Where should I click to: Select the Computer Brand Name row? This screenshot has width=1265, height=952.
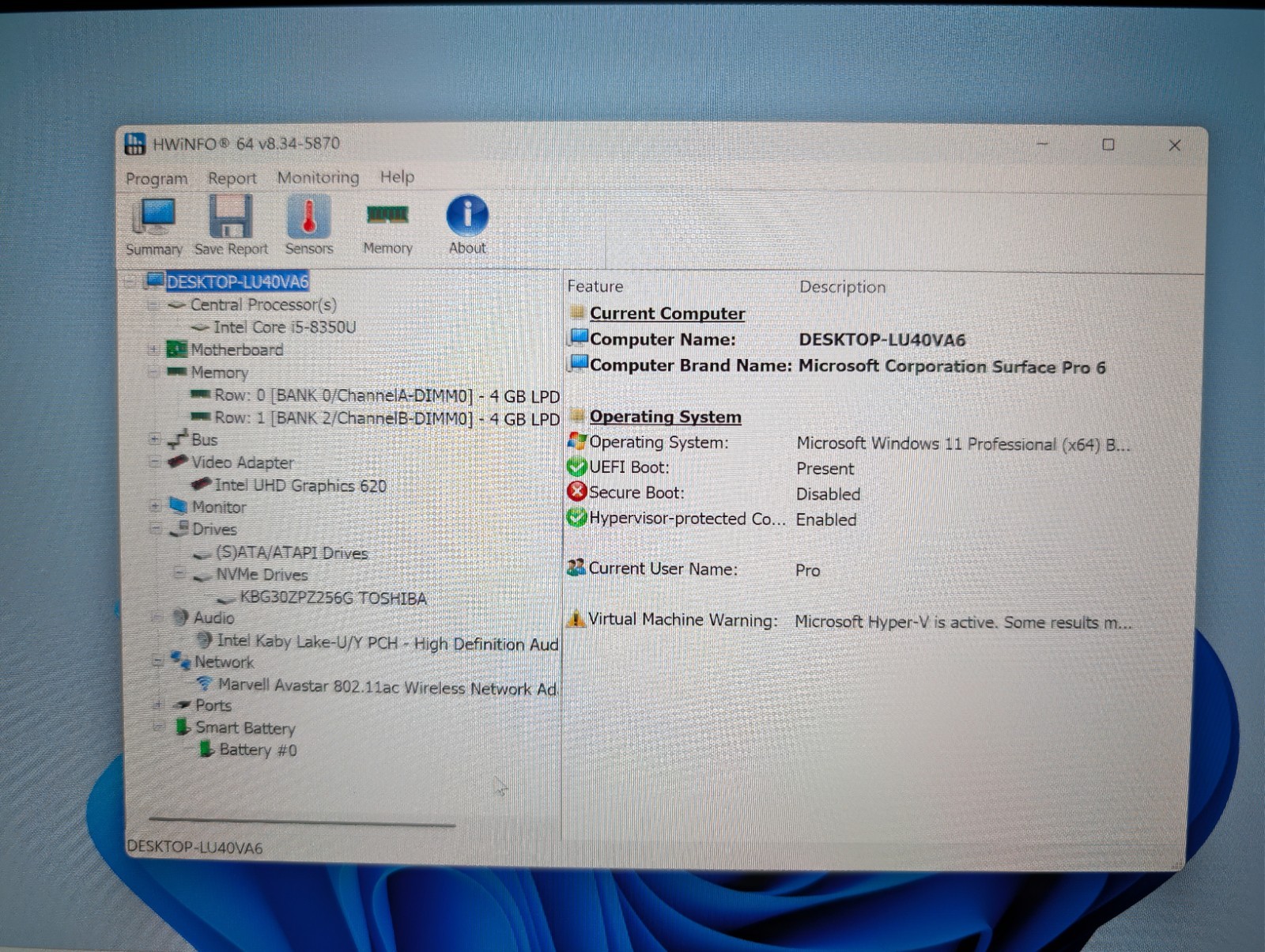click(837, 365)
